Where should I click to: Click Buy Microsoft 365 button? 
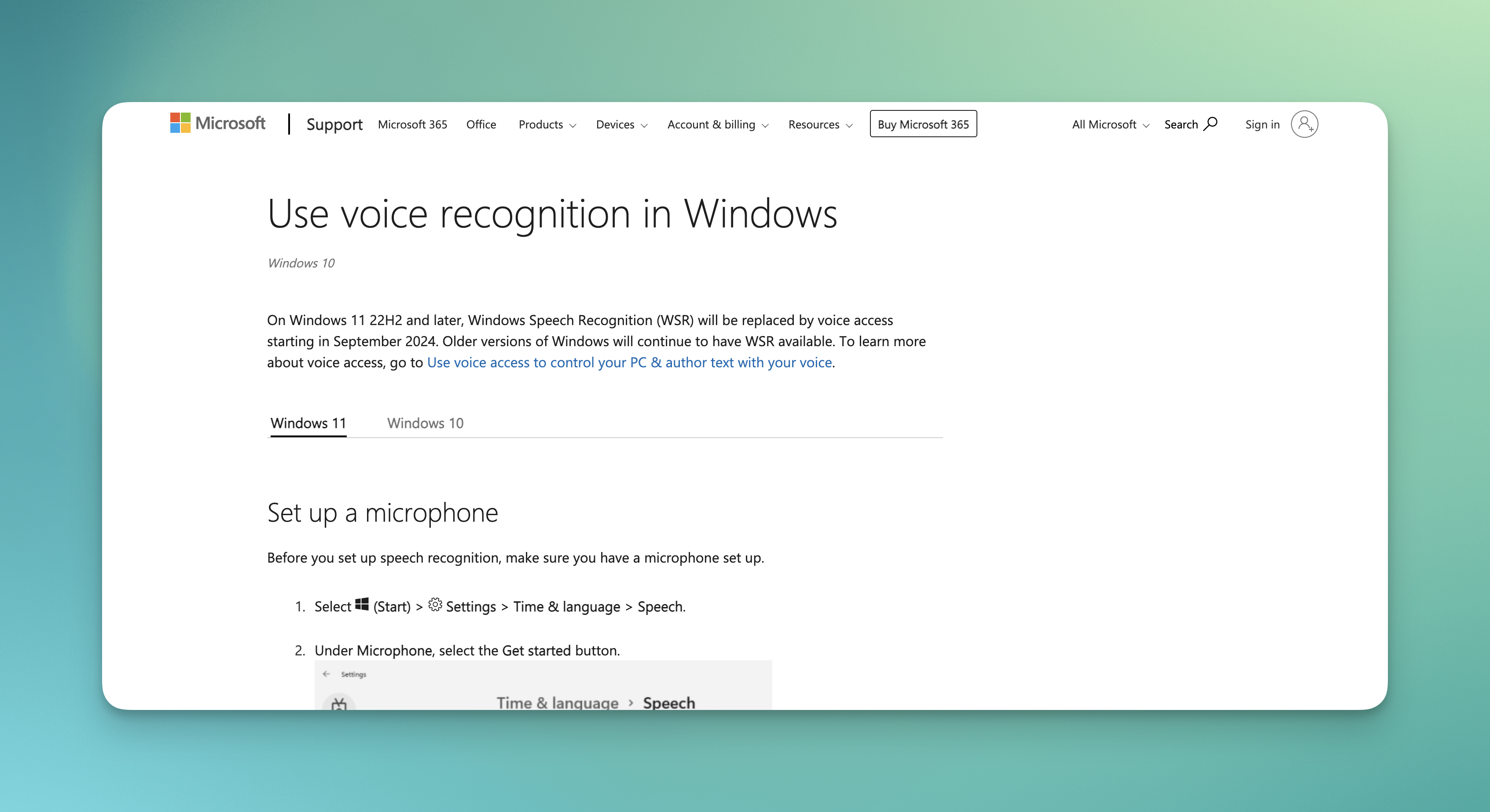click(923, 124)
